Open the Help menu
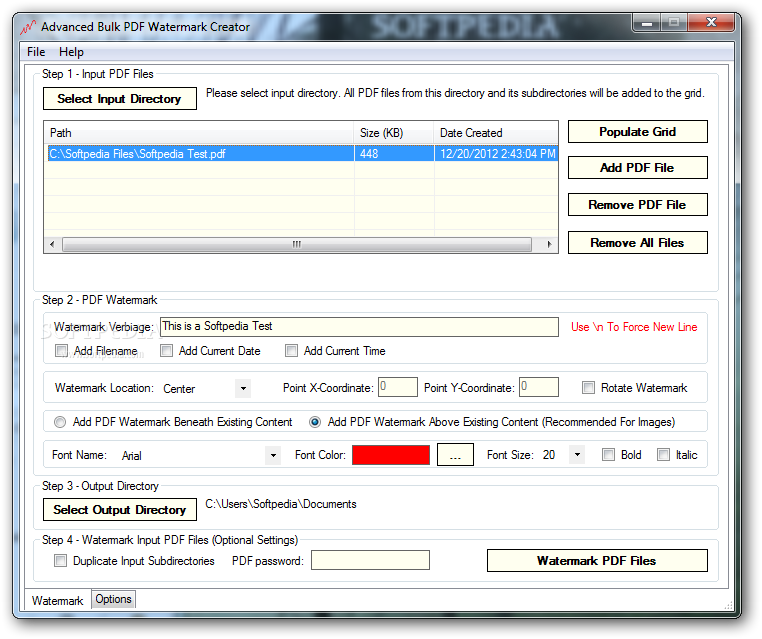762x639 pixels. pyautogui.click(x=71, y=52)
